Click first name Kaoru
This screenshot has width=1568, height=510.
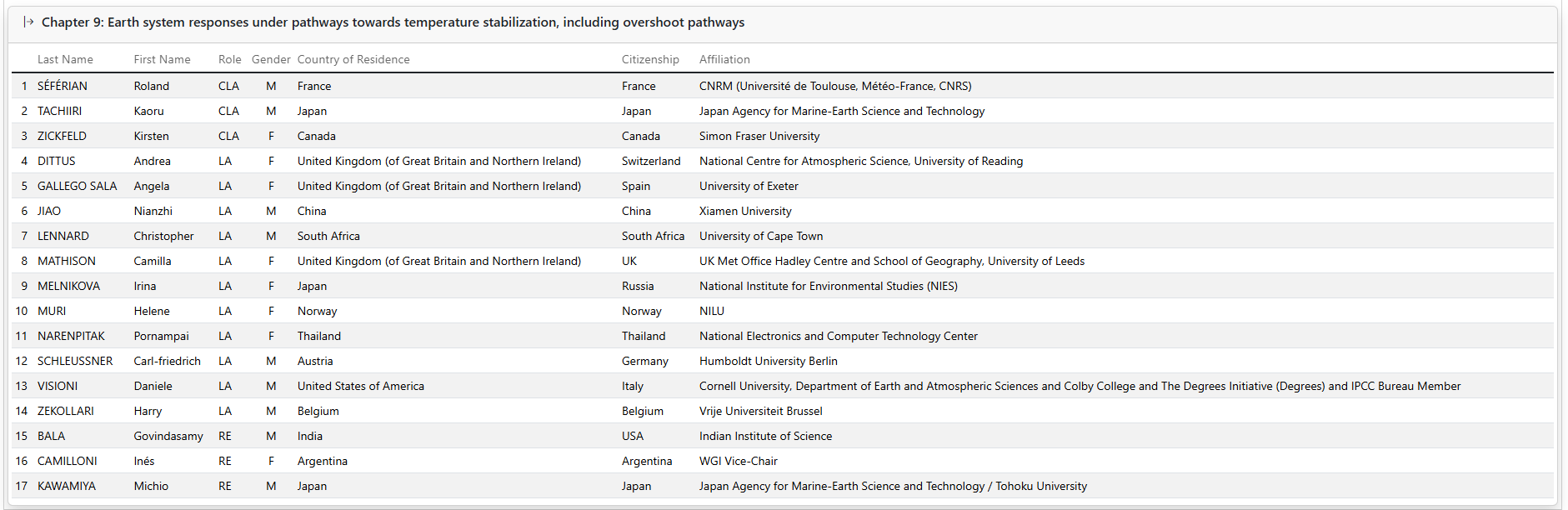149,111
